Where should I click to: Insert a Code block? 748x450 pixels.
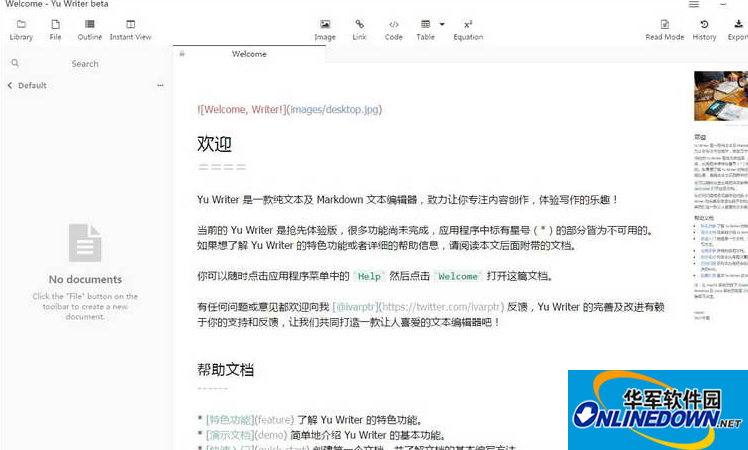tap(394, 30)
